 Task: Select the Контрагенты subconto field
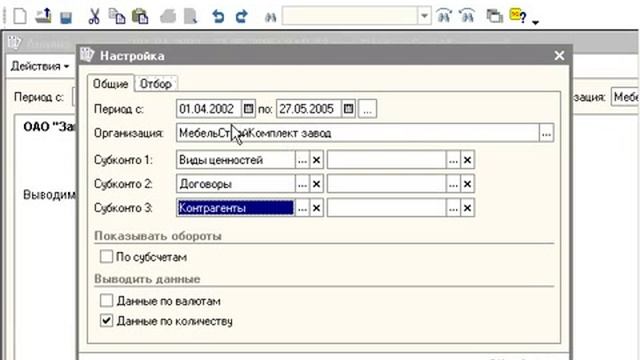coord(236,208)
